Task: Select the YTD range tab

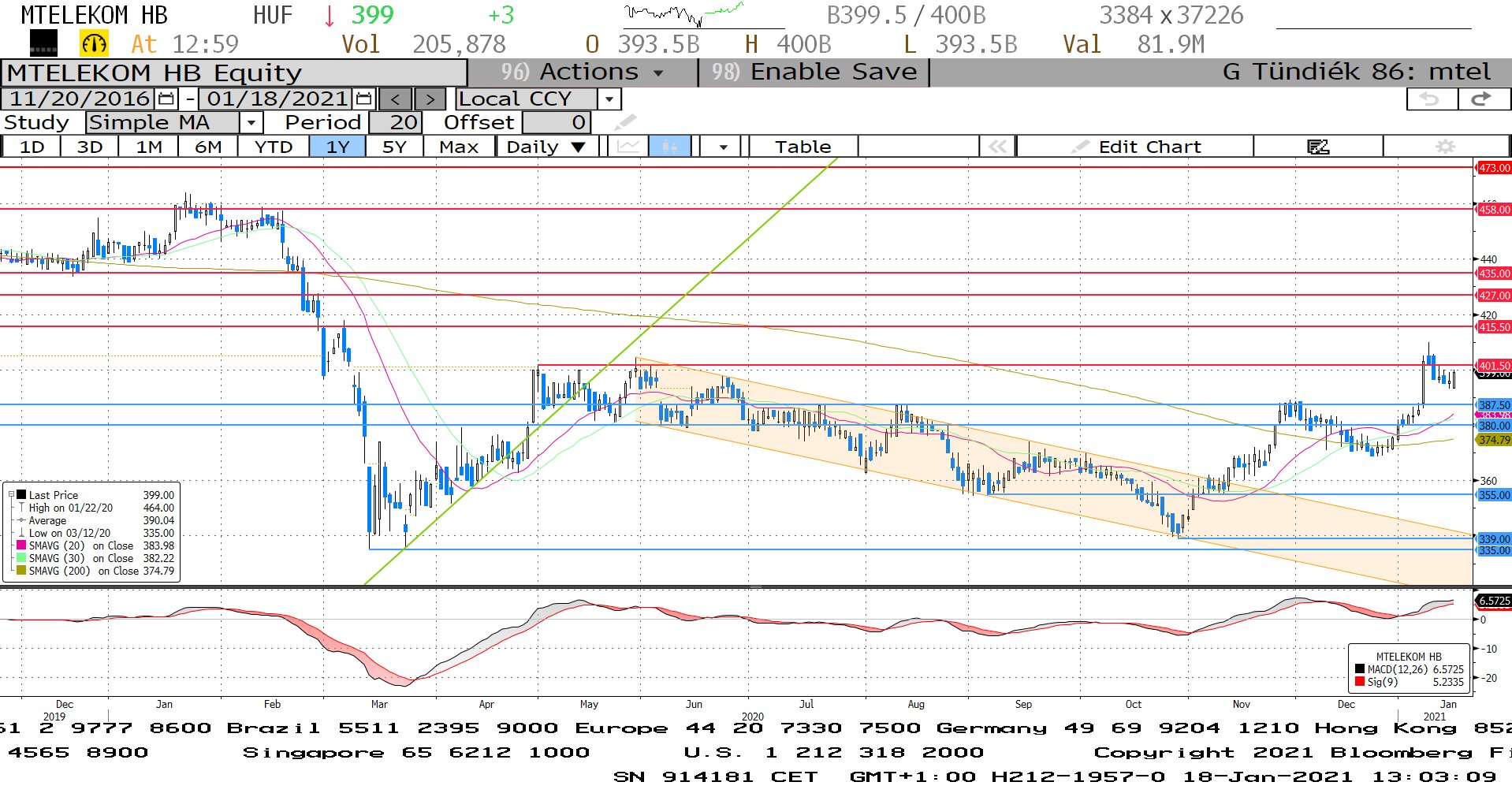Action: [x=274, y=147]
